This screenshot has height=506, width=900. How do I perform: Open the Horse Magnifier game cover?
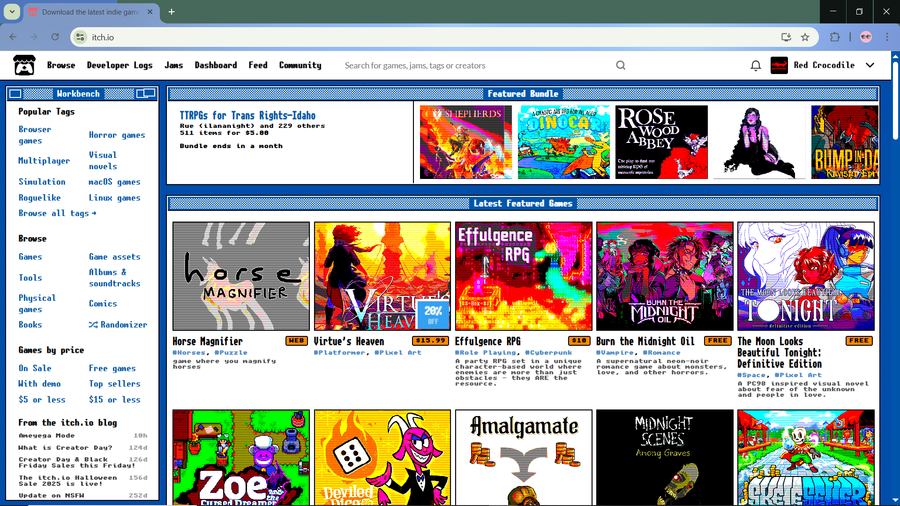click(241, 276)
